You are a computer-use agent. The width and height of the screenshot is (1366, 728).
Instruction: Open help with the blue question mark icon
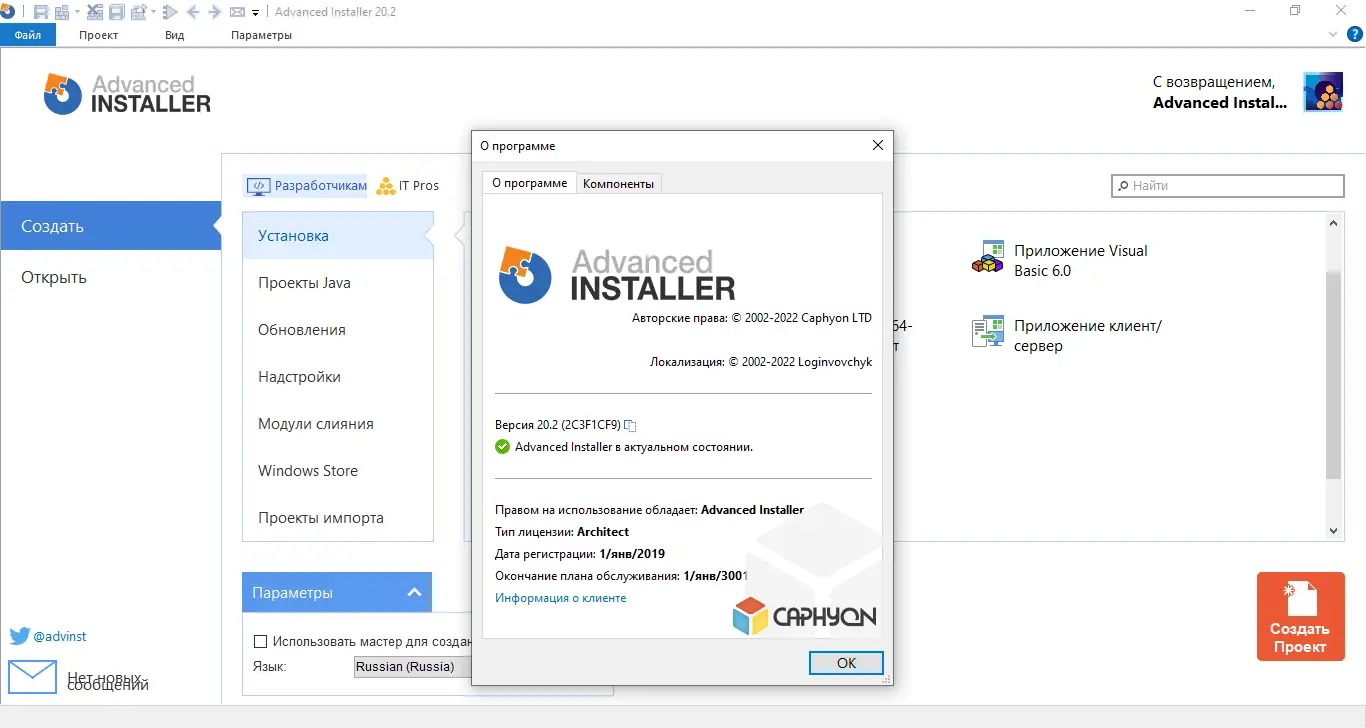pos(1356,35)
